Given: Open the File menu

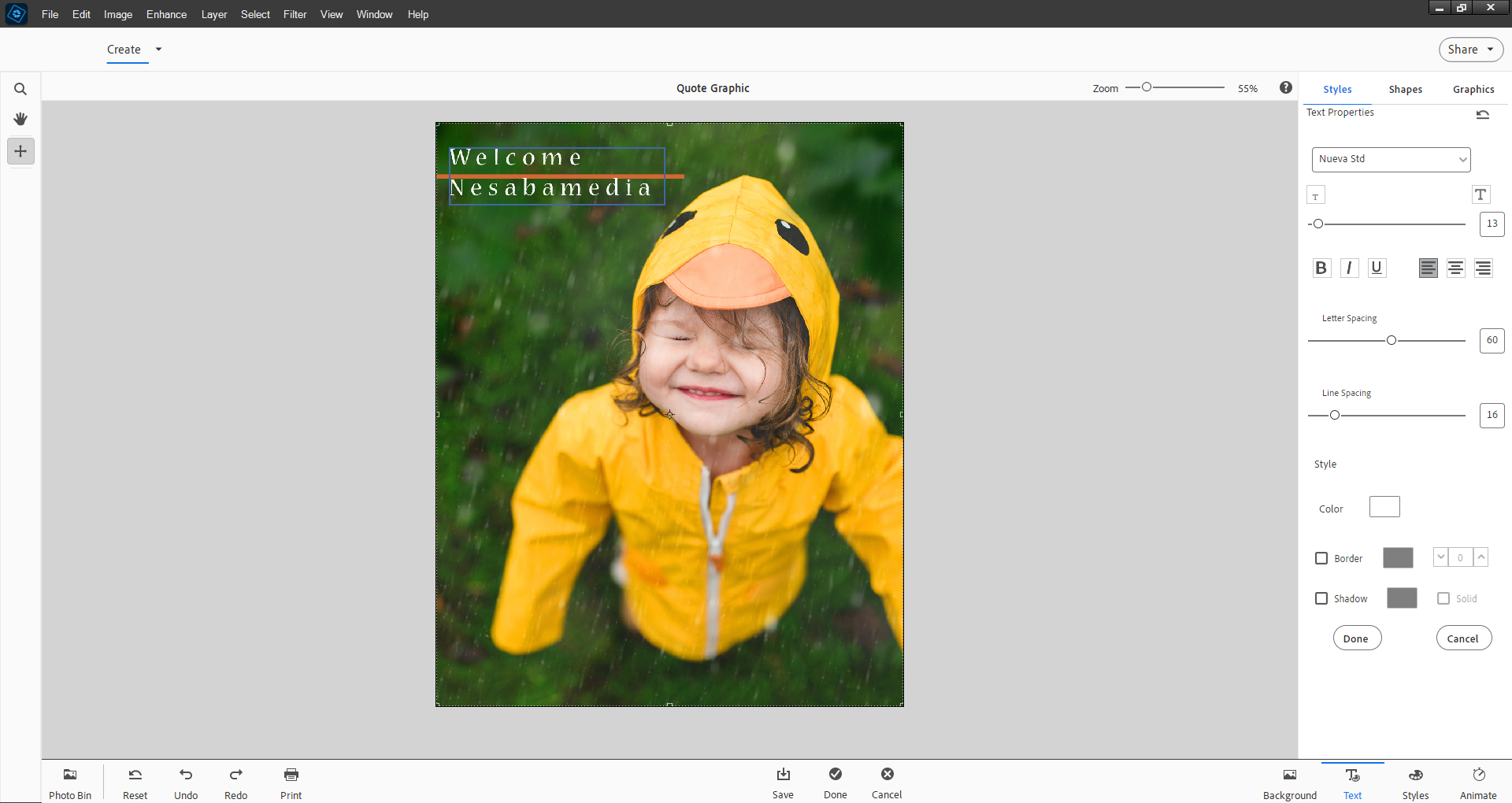Looking at the screenshot, I should click(50, 14).
